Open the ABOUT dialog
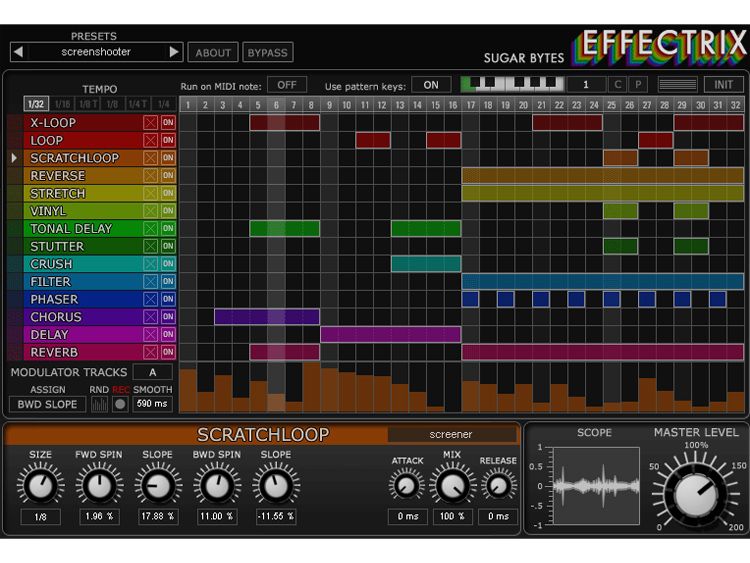750x563 pixels. point(213,53)
